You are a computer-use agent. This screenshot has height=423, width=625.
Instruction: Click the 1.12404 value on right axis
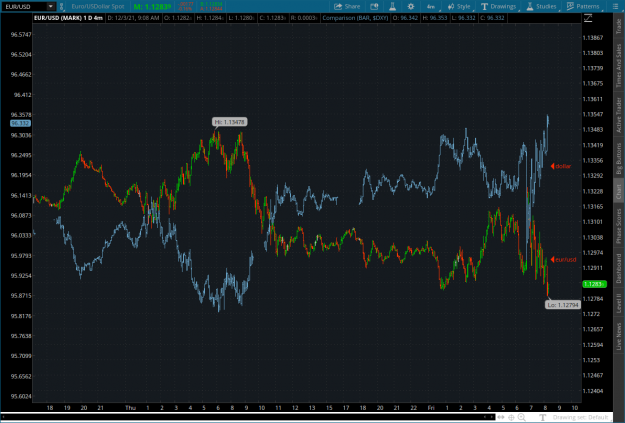(x=593, y=391)
